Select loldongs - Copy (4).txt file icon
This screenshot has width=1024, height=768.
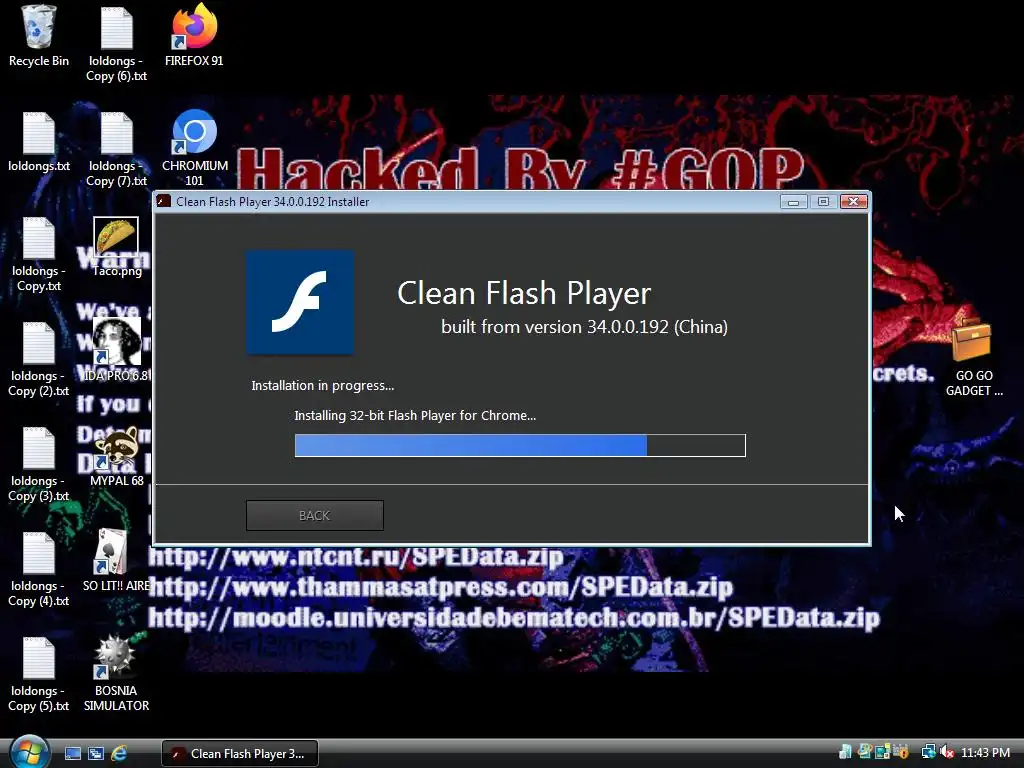click(x=39, y=569)
